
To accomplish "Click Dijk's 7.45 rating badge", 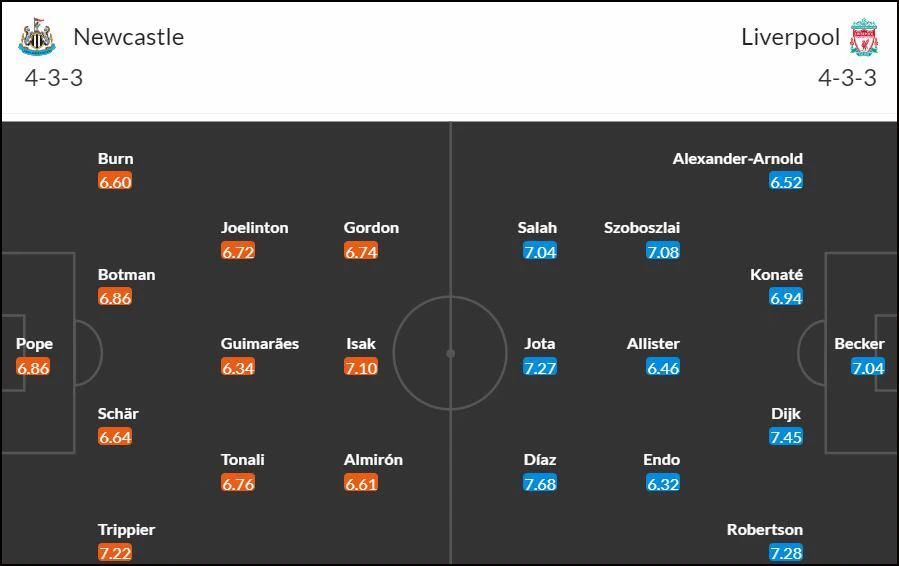I will click(786, 437).
